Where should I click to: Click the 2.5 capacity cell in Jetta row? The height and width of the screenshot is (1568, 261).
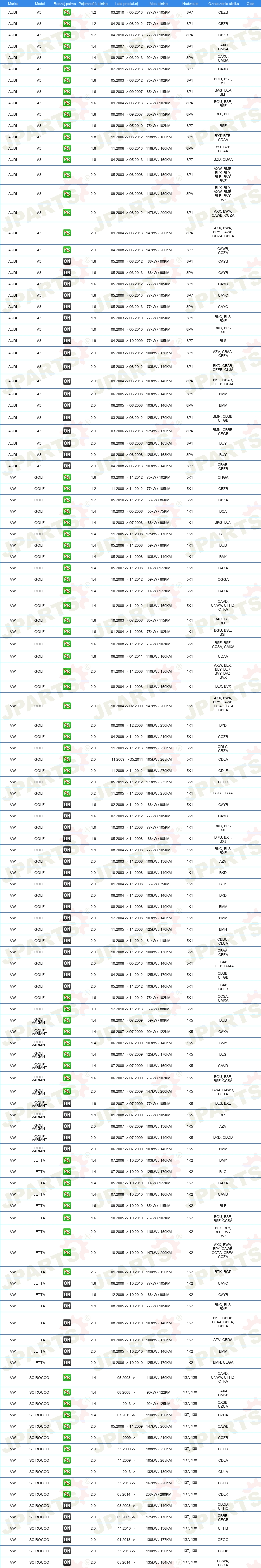click(x=93, y=1271)
